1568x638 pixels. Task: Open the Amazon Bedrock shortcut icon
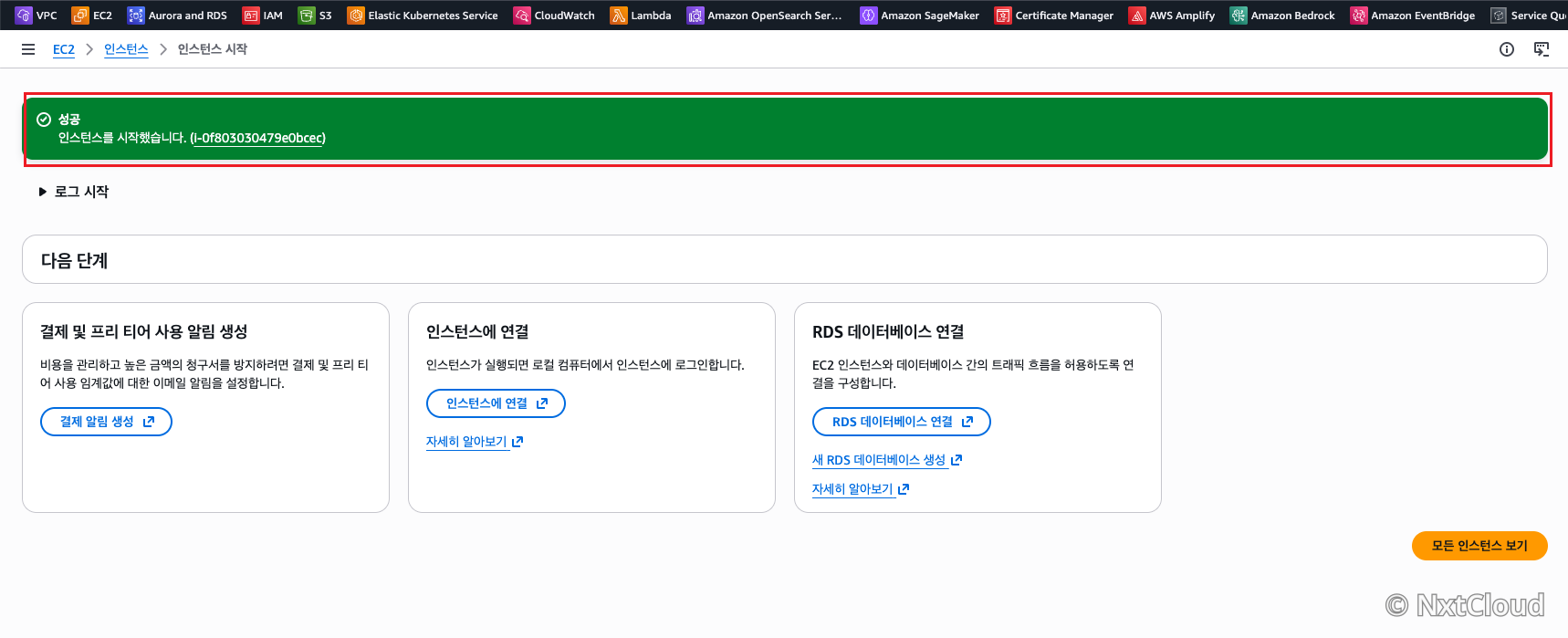1239,16
